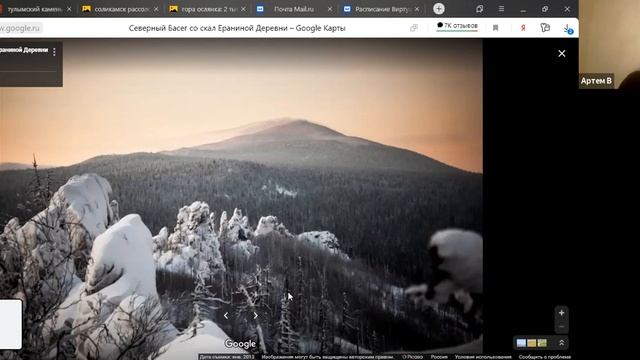The width and height of the screenshot is (640, 360).
Task: Open the Условия использования link
Action: (x=483, y=357)
